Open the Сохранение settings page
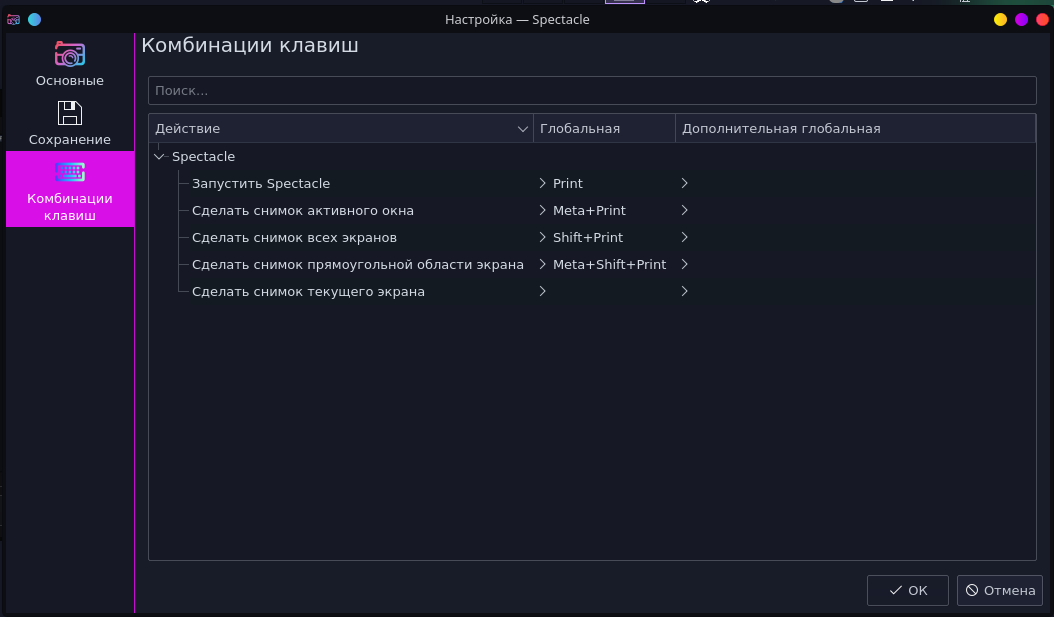Screen dimensions: 1054x617 click(x=70, y=123)
